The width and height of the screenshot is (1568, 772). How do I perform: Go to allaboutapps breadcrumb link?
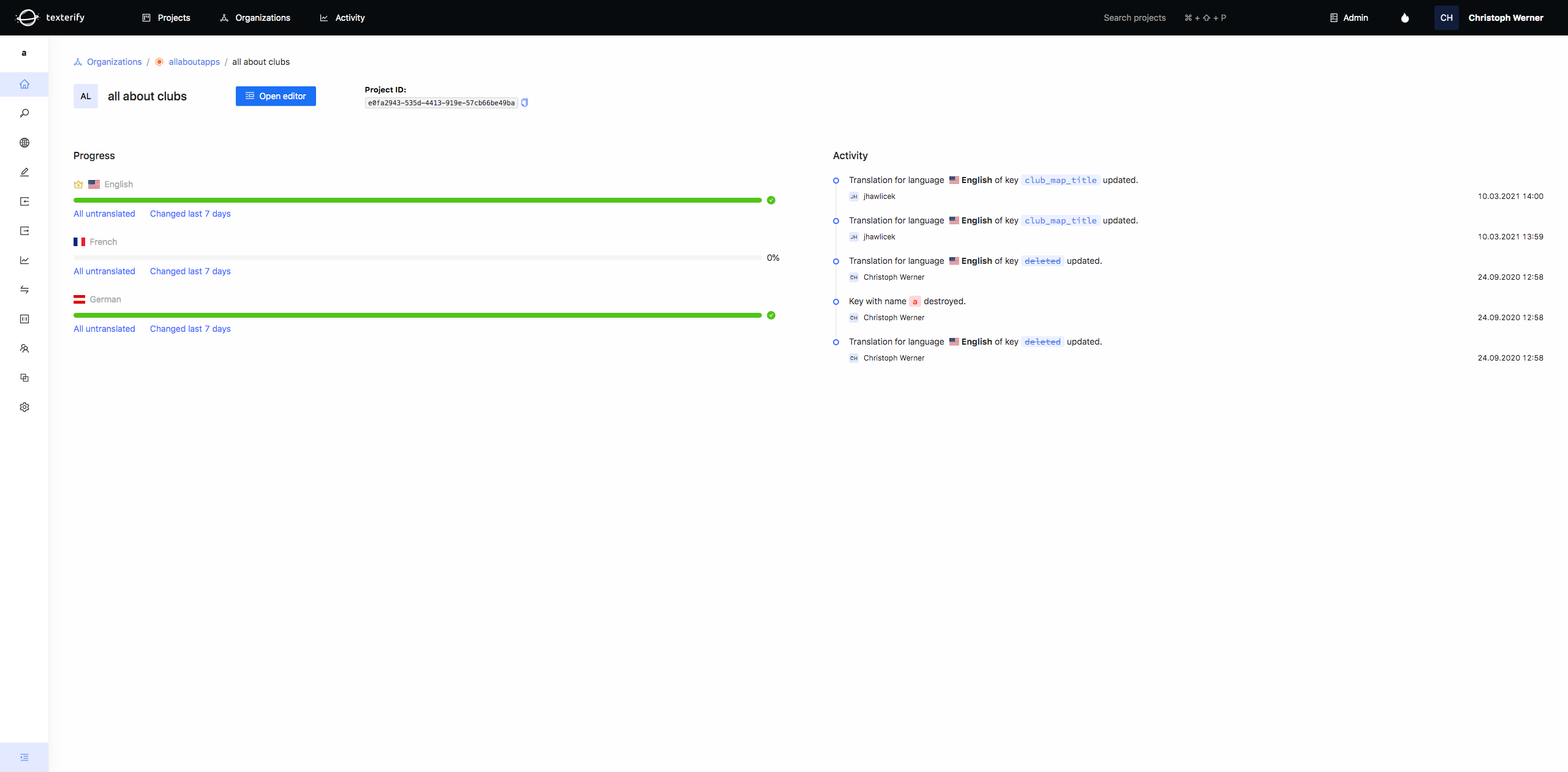(x=194, y=62)
